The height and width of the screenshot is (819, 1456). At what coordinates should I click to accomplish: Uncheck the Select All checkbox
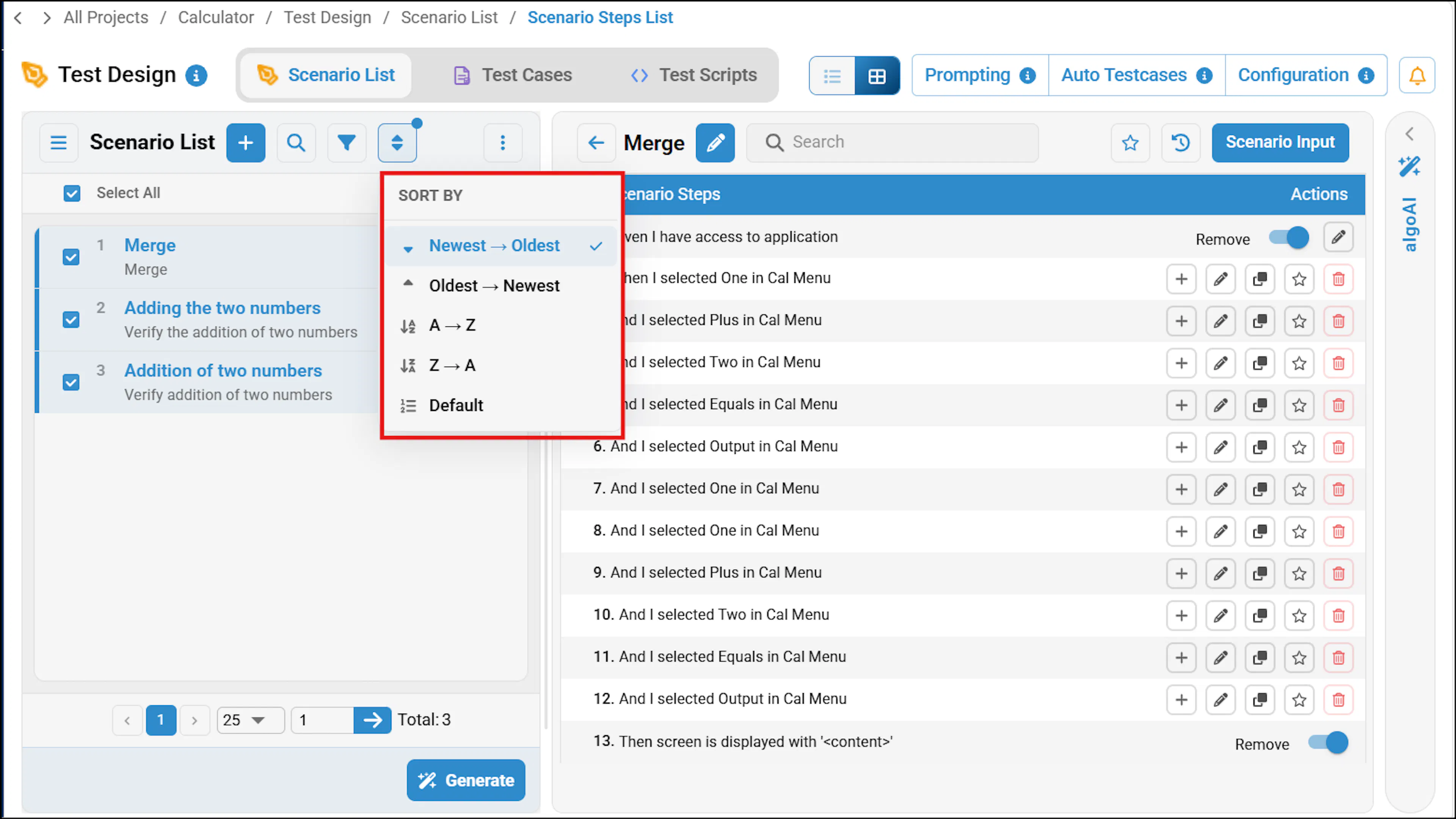(x=72, y=193)
